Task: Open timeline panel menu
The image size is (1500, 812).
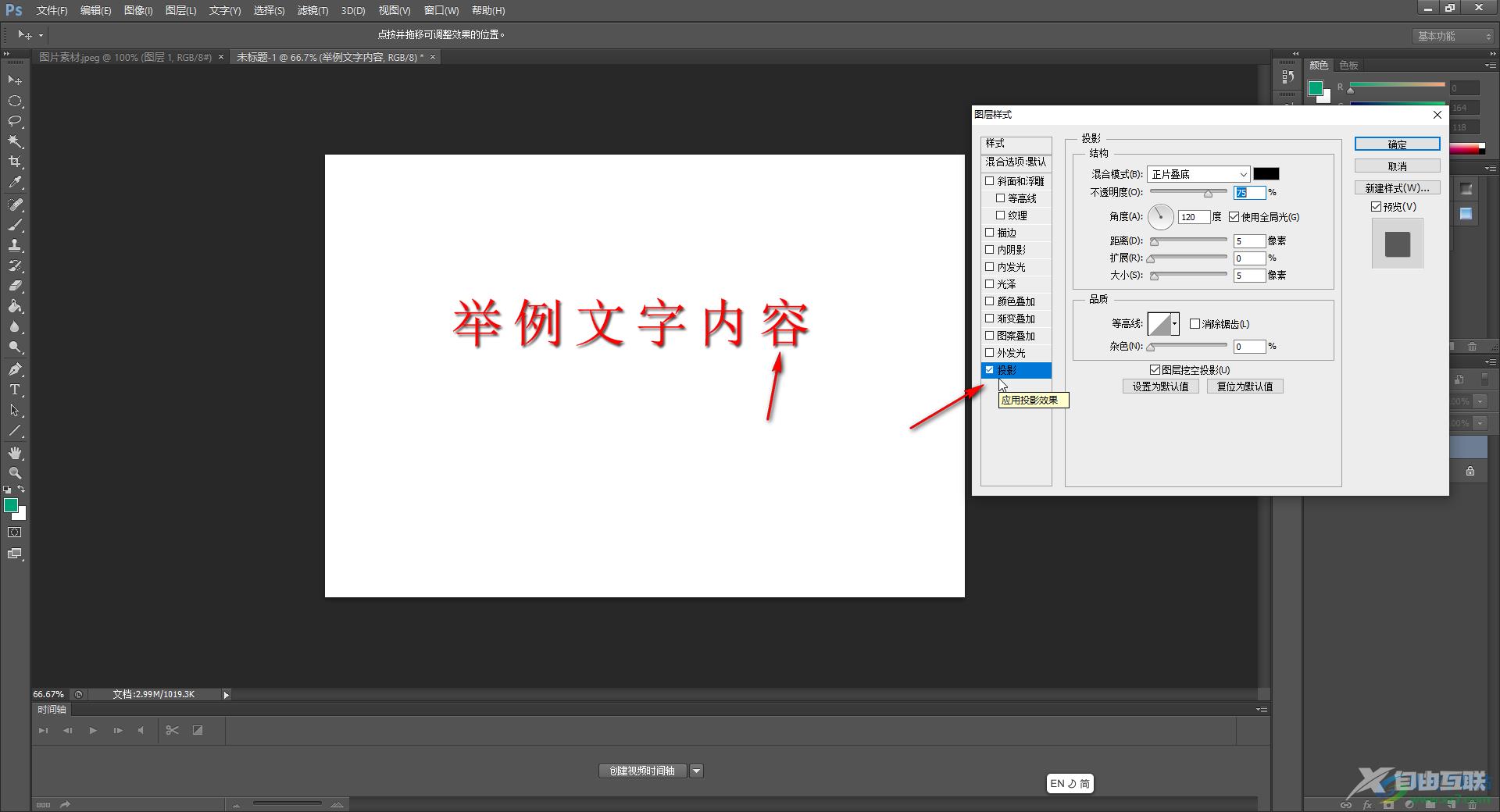Action: coord(1261,710)
